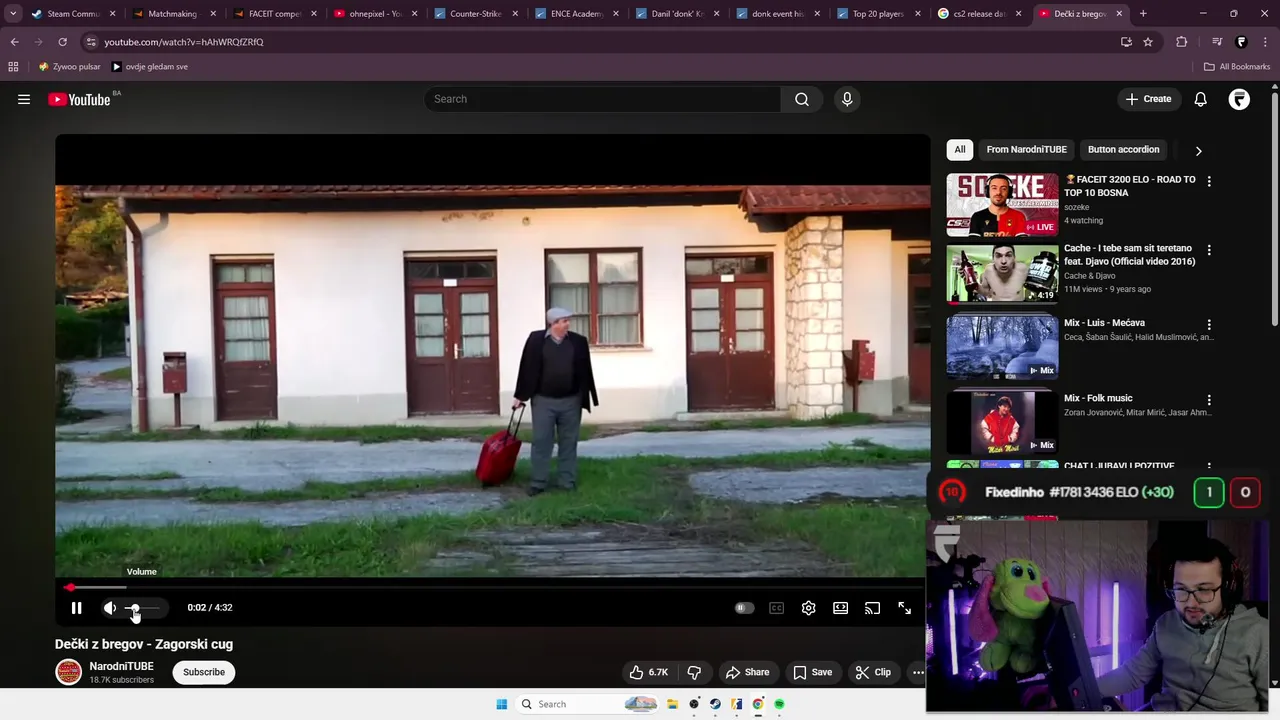Enter full screen mode

904,608
